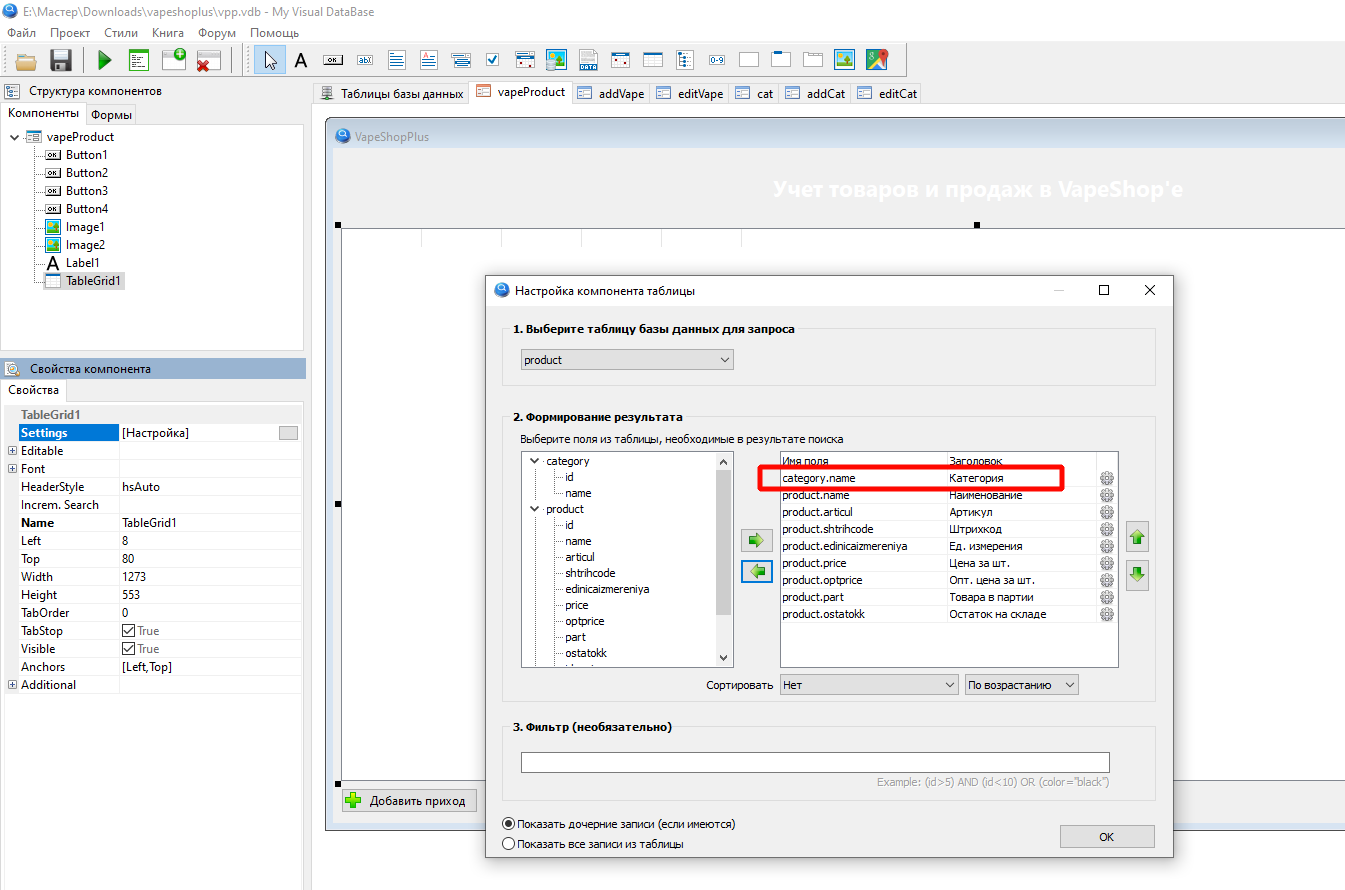The image size is (1345, 890).
Task: Open the Формы tab in structure panel
Action: pos(112,115)
